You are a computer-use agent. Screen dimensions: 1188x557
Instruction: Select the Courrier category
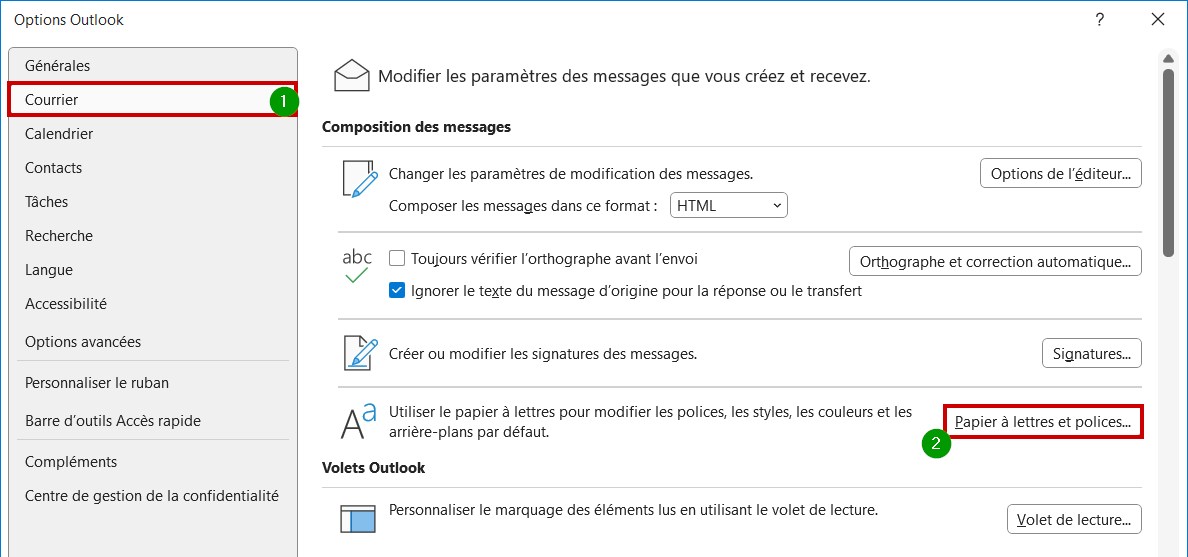click(x=153, y=99)
